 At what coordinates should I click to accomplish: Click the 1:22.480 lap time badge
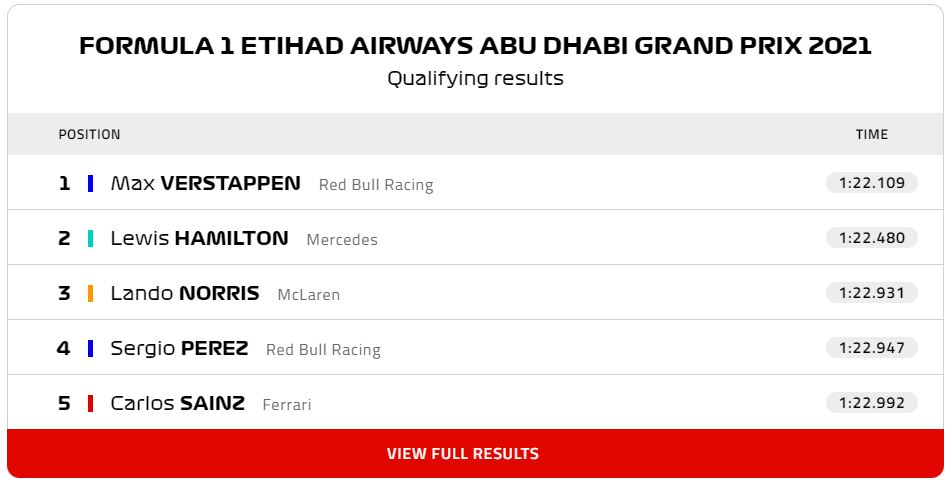point(871,238)
